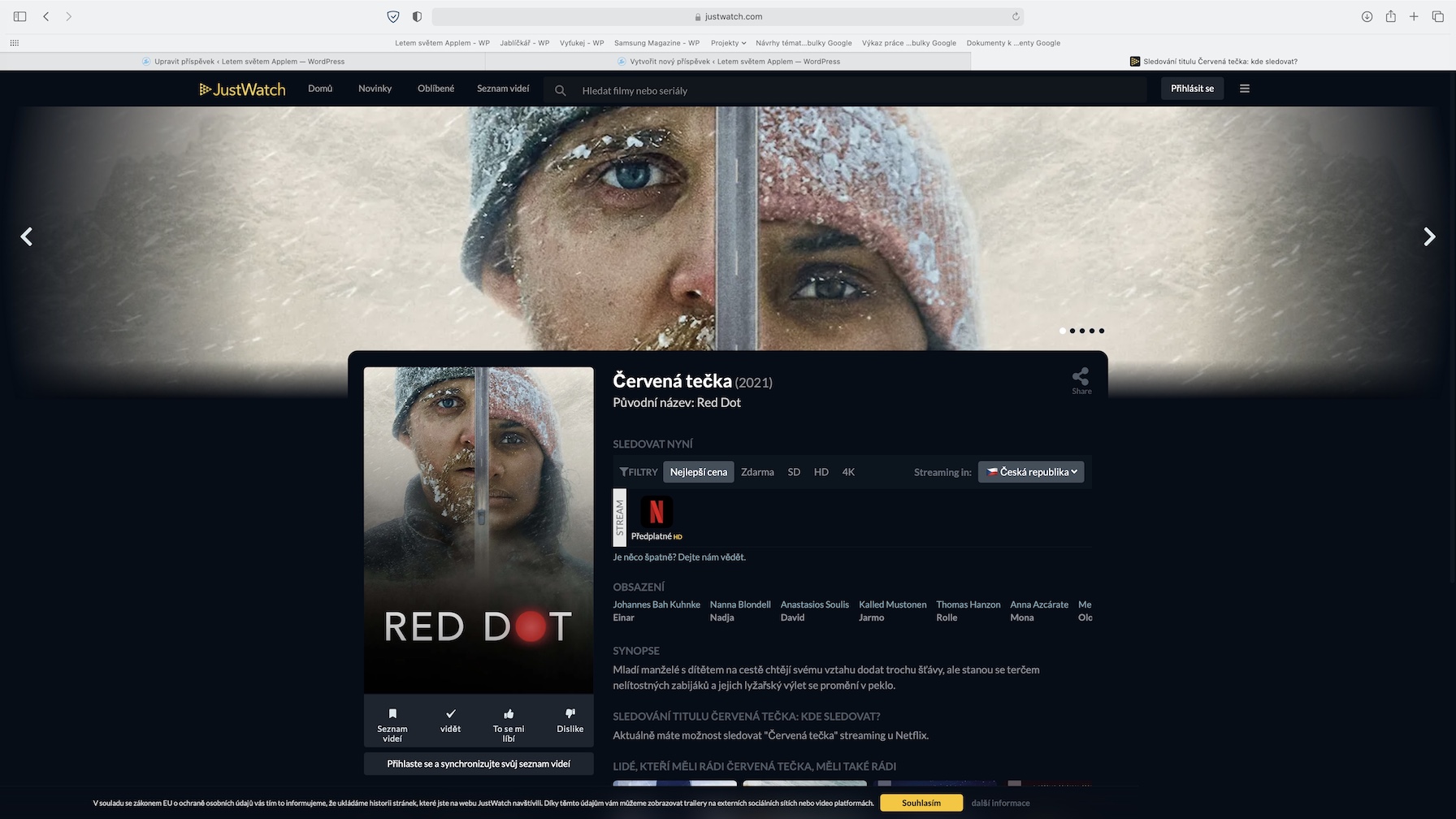Viewport: 1456px width, 819px height.
Task: Add movie to Seznam videí watchlist
Action: tap(392, 725)
